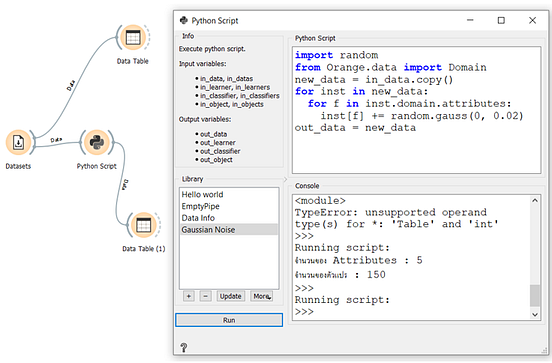Click the 'import random' code line
This screenshot has height=363, width=552.
(337, 55)
